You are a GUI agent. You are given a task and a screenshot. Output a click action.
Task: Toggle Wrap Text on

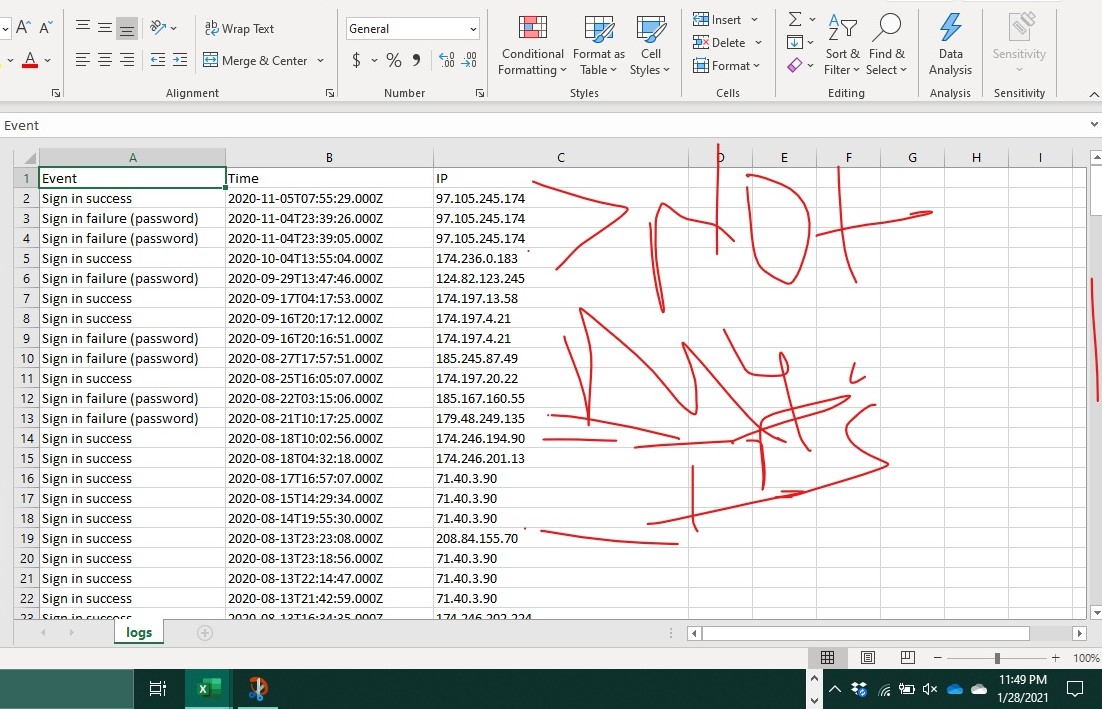(x=239, y=29)
